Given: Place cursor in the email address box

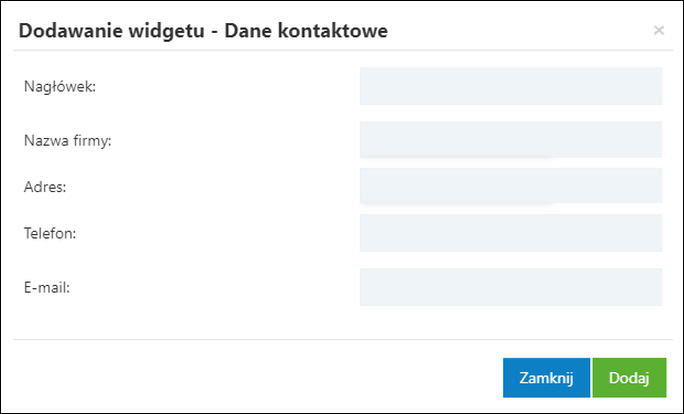Looking at the screenshot, I should coord(510,287).
